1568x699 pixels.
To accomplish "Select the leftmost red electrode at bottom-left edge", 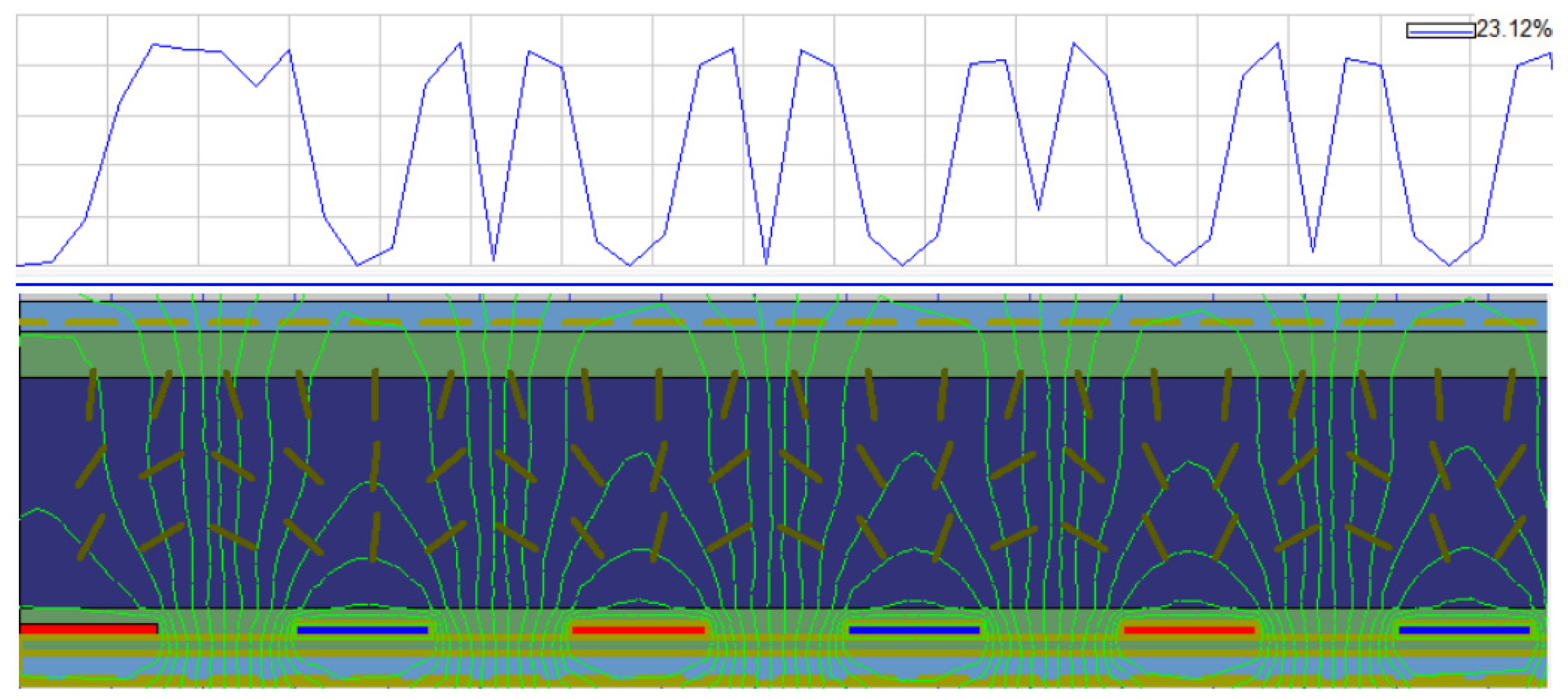I will (89, 629).
